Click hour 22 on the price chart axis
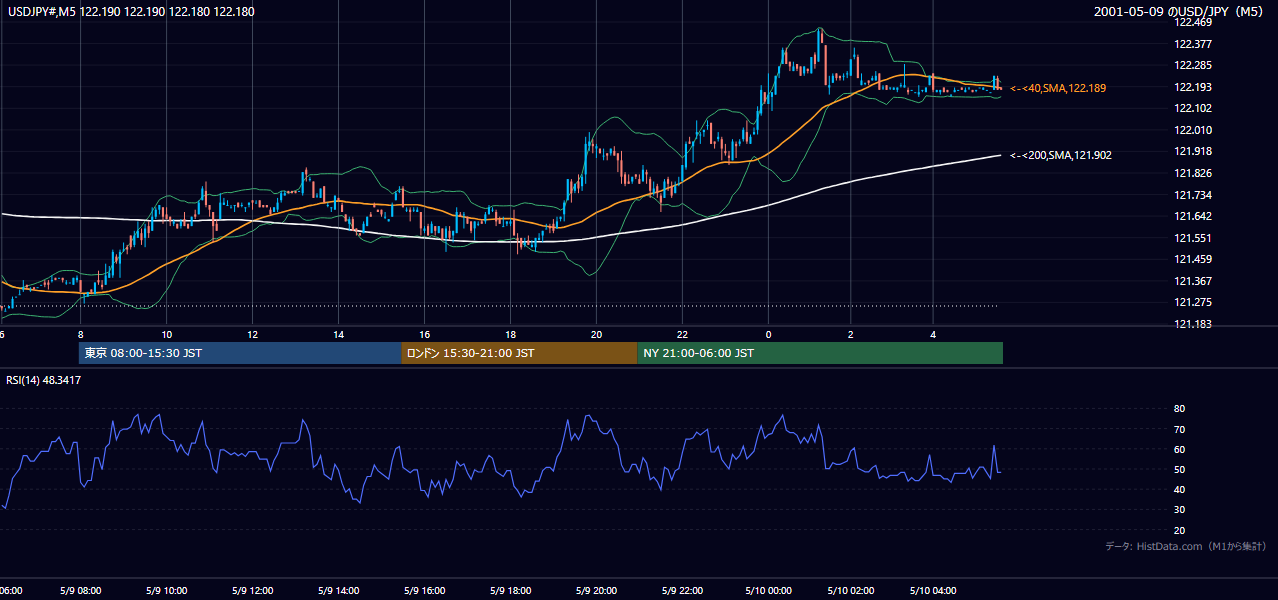The width and height of the screenshot is (1278, 600). pyautogui.click(x=682, y=334)
